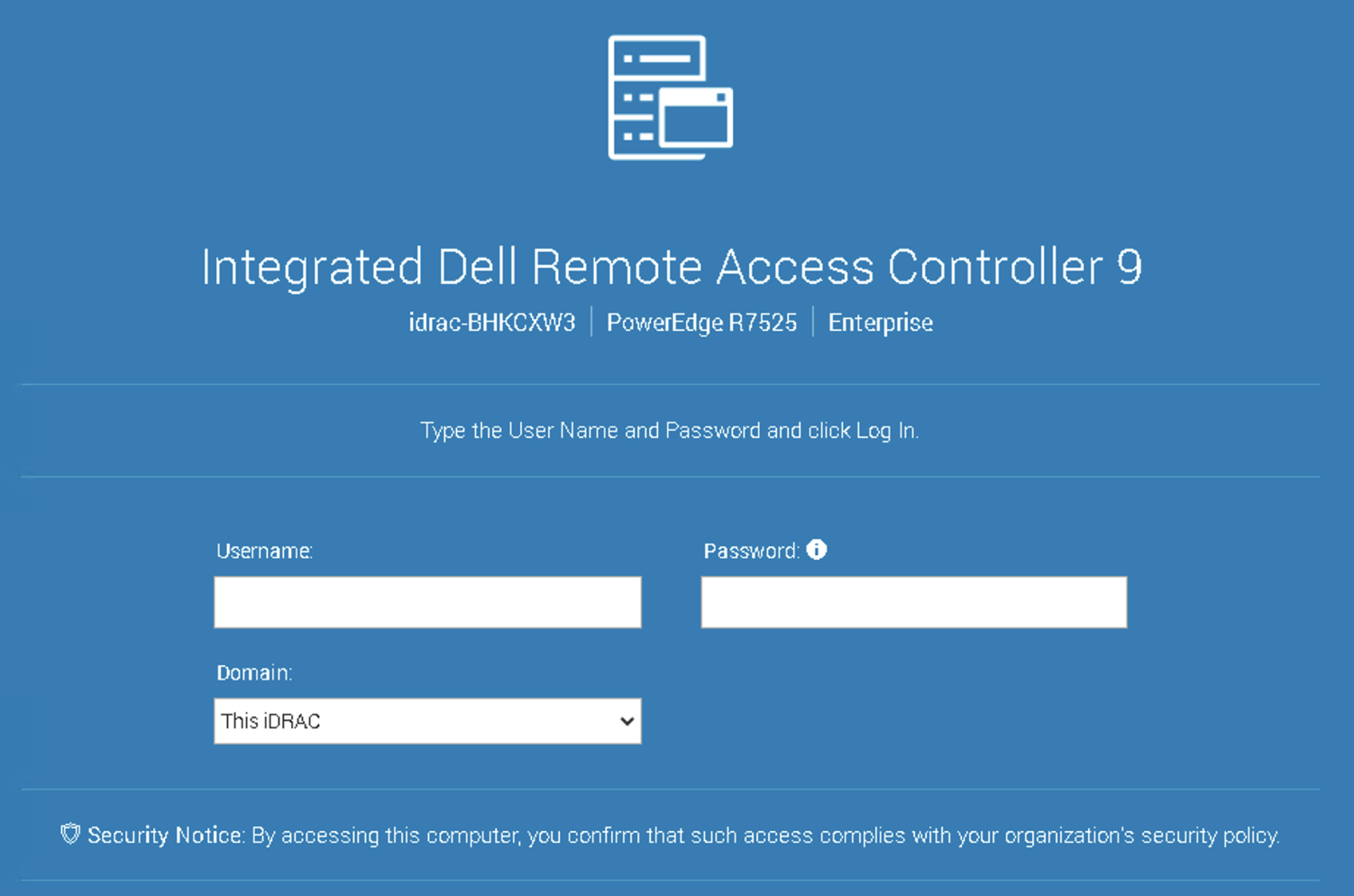Screen dimensions: 1354x896
Task: Click the Log In words in the instruction
Action: (887, 431)
